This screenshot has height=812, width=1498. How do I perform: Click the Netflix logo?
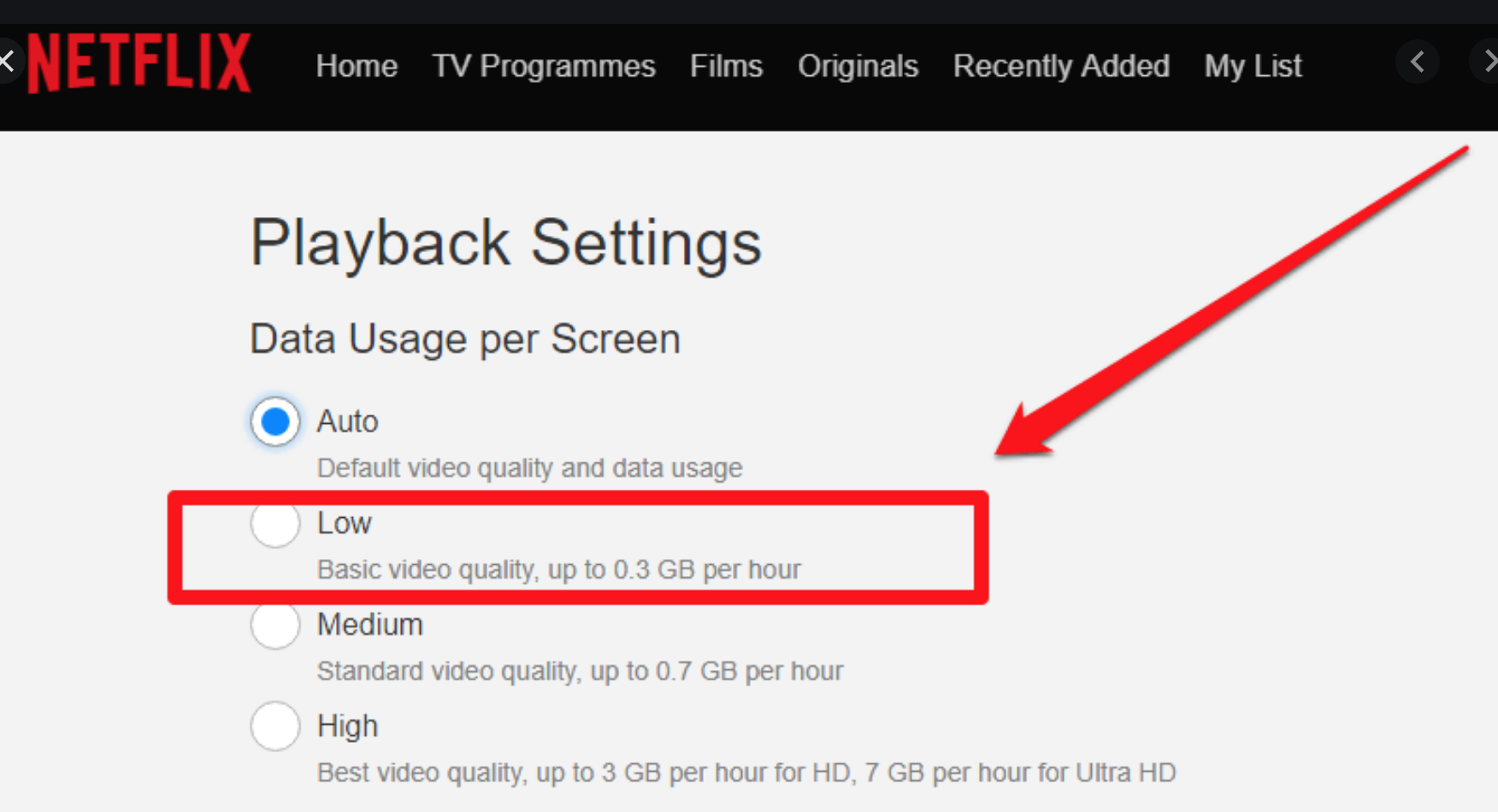[139, 63]
